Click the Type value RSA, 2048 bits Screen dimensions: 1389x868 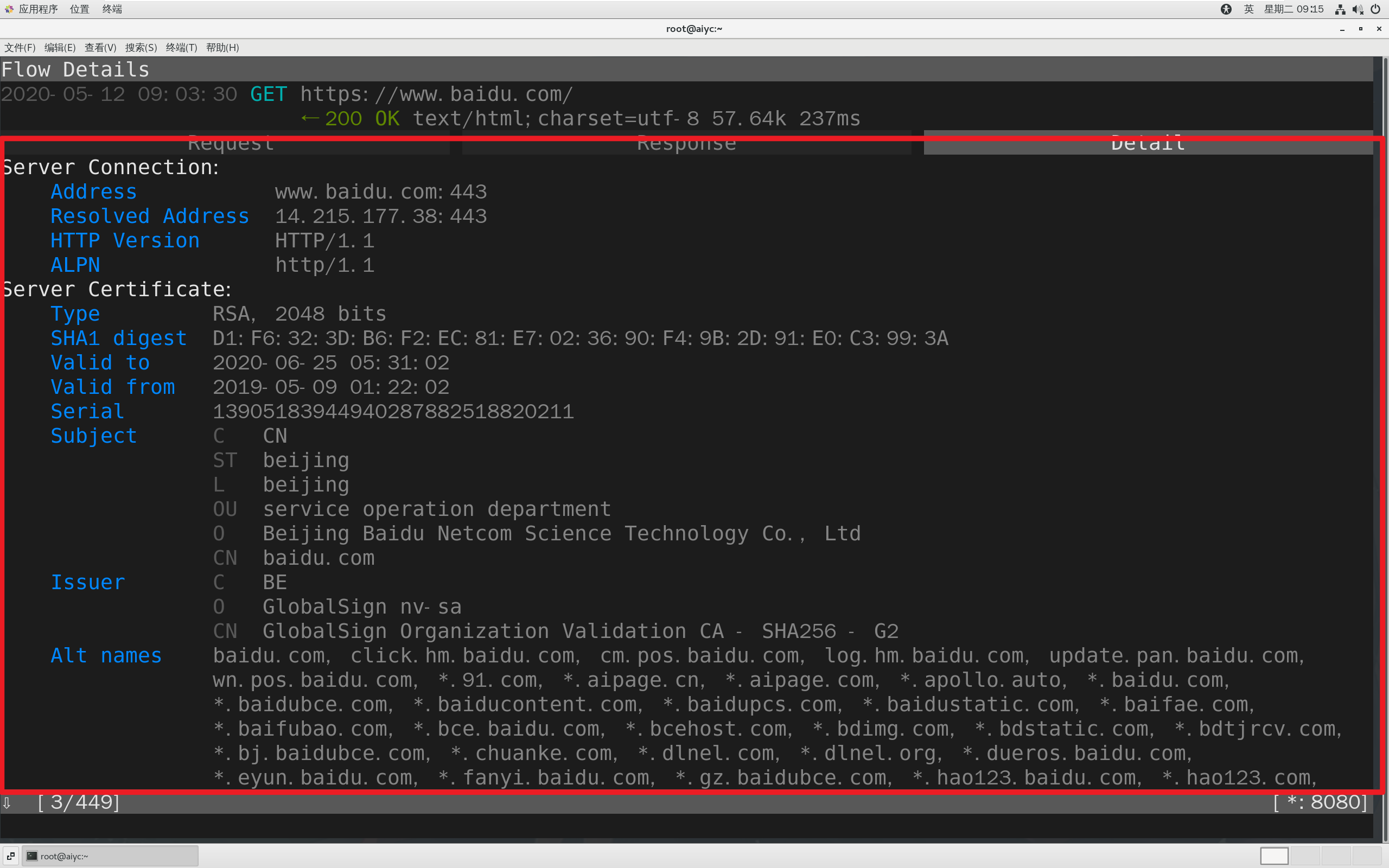tap(300, 314)
